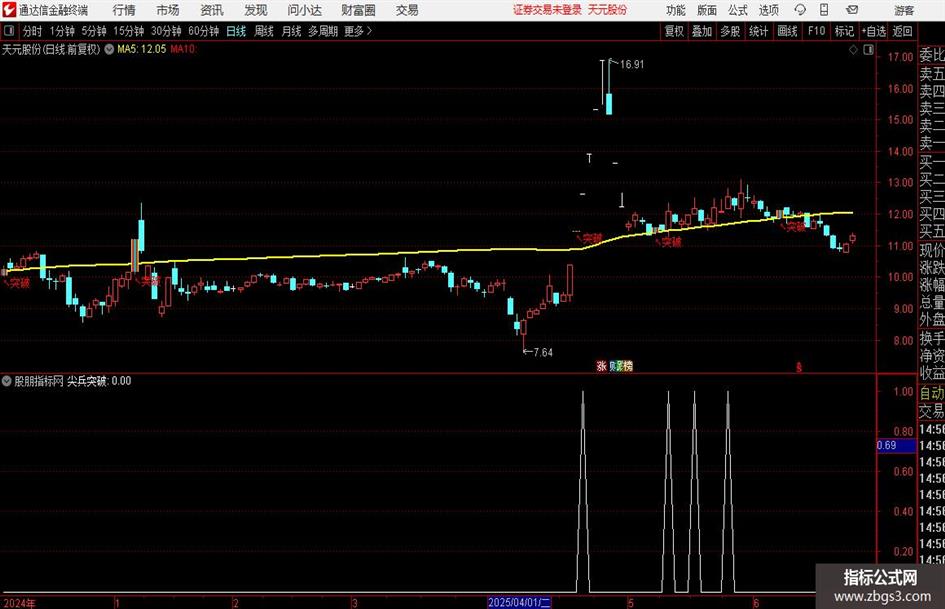This screenshot has width=945, height=609.
Task: Click the 标记 mark button
Action: [844, 31]
